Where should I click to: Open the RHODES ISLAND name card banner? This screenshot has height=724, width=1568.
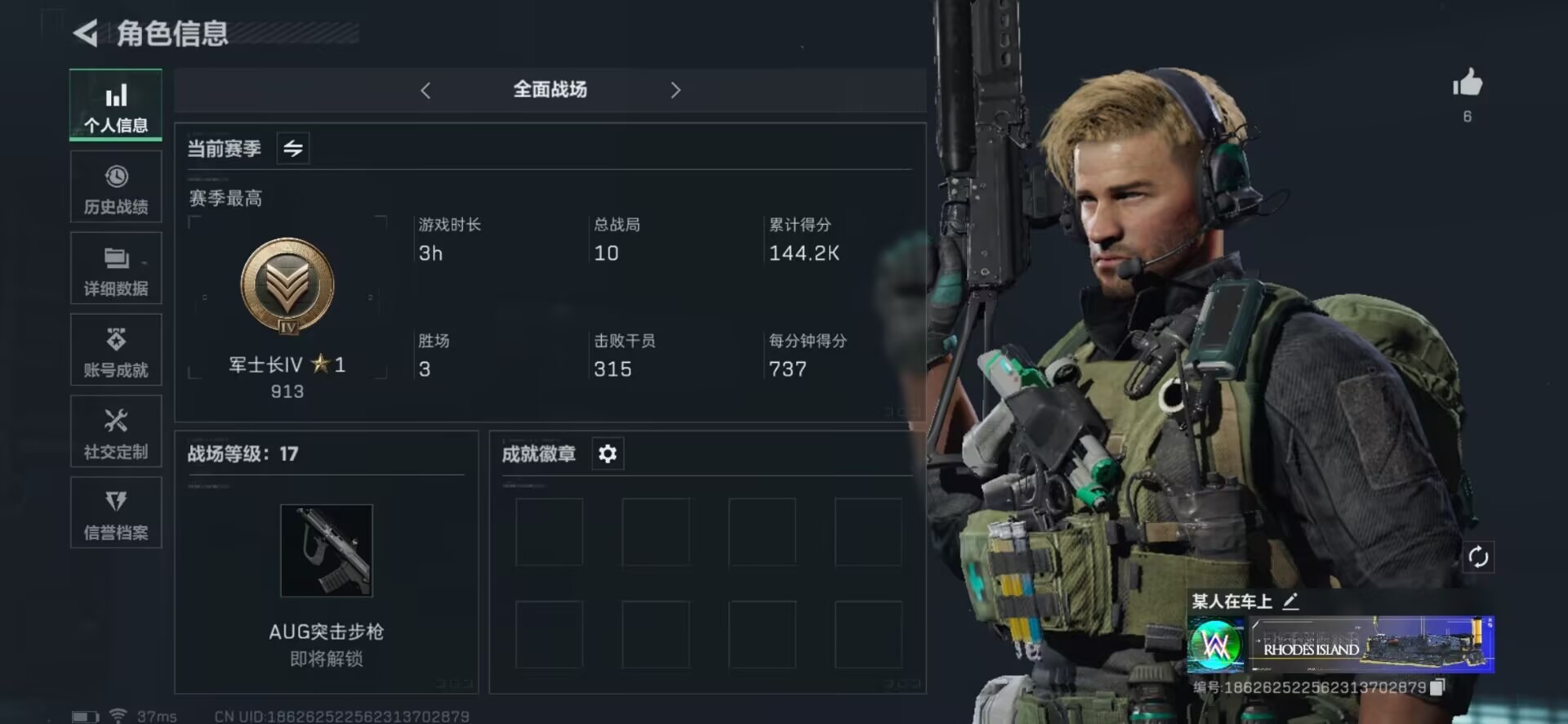(1372, 645)
